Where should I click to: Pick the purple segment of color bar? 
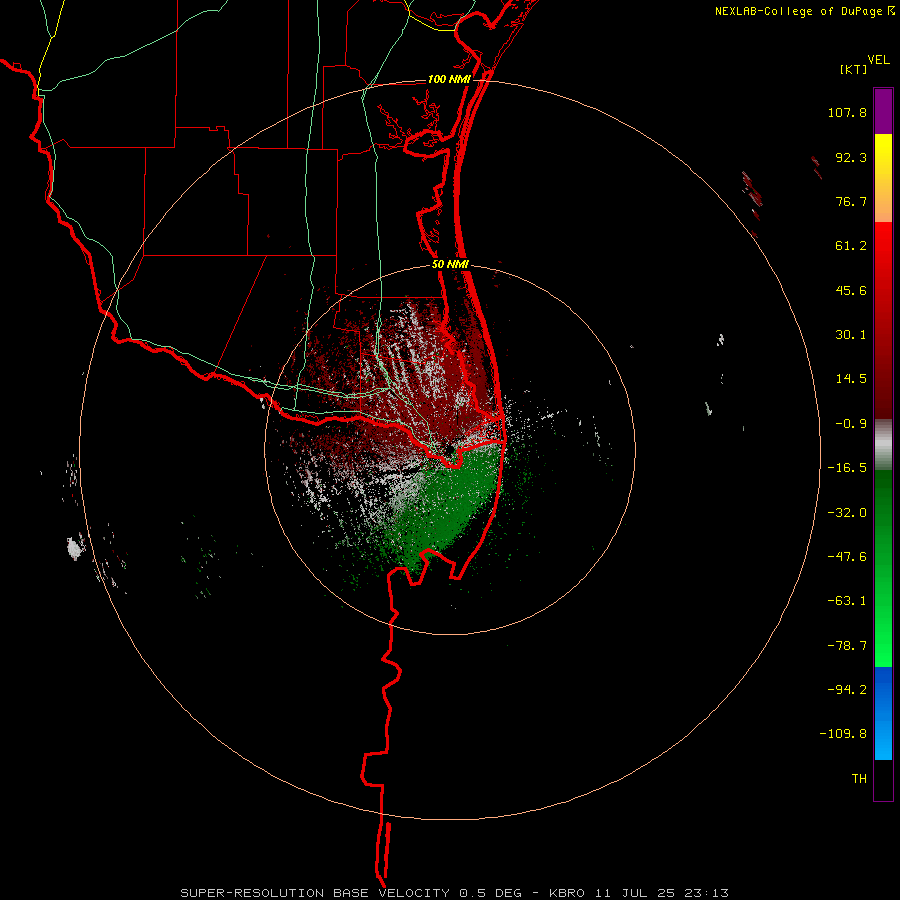(x=883, y=111)
